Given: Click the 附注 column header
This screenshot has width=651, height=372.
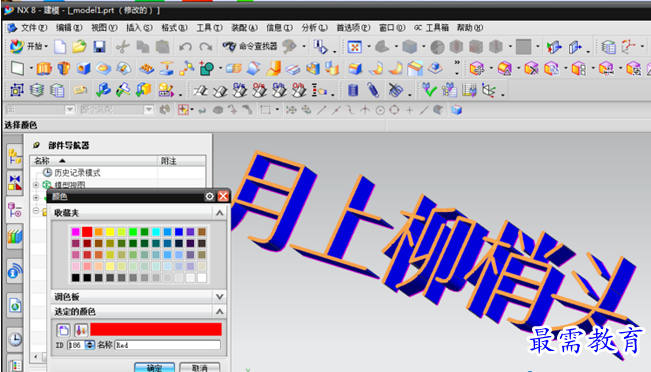Looking at the screenshot, I should pyautogui.click(x=181, y=161).
